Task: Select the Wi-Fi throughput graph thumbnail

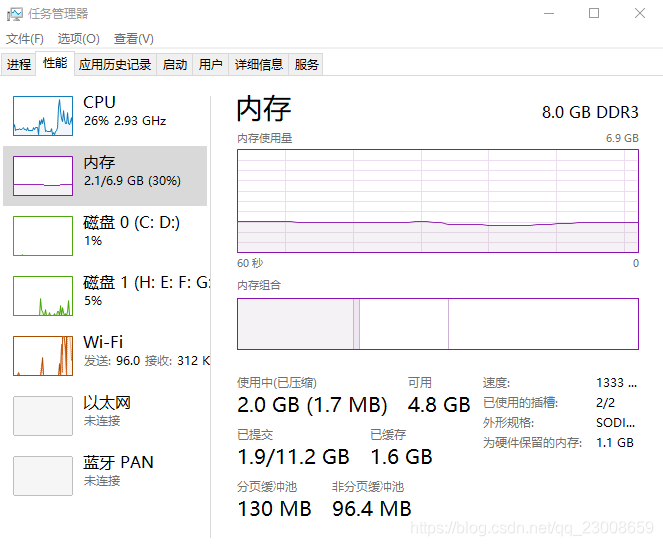Action: point(43,356)
